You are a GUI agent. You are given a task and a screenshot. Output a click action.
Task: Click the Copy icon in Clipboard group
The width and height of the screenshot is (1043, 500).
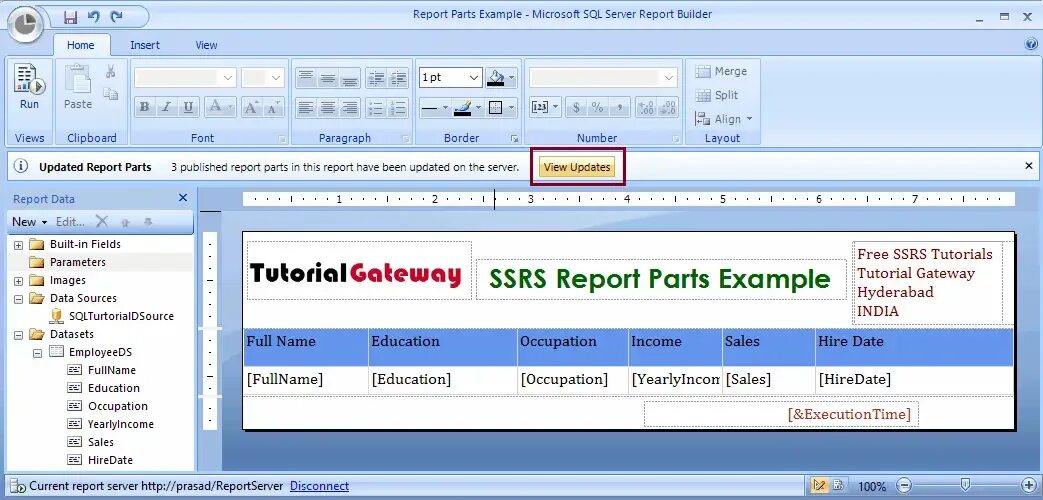(111, 94)
